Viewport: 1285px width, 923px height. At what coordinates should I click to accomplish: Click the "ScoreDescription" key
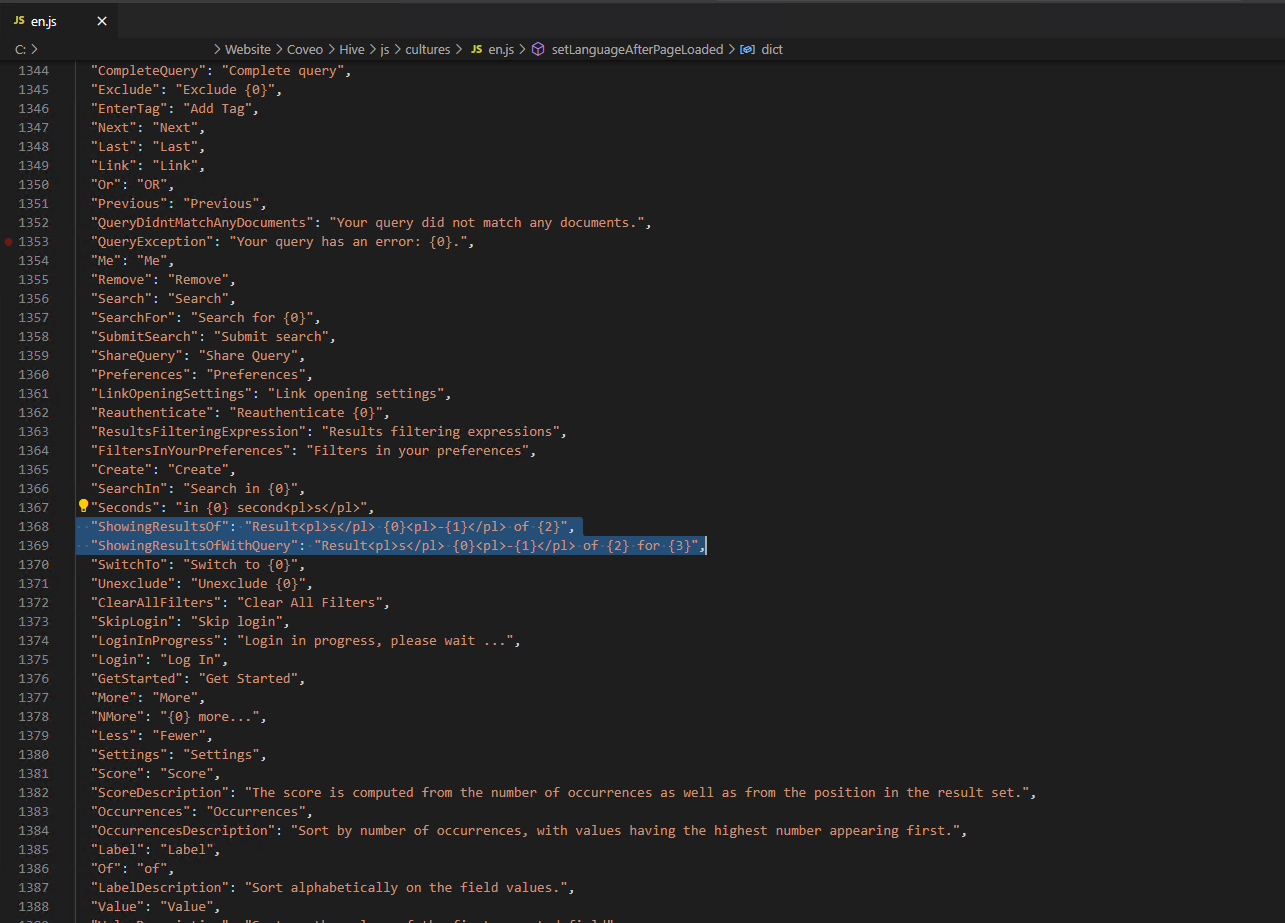[161, 793]
